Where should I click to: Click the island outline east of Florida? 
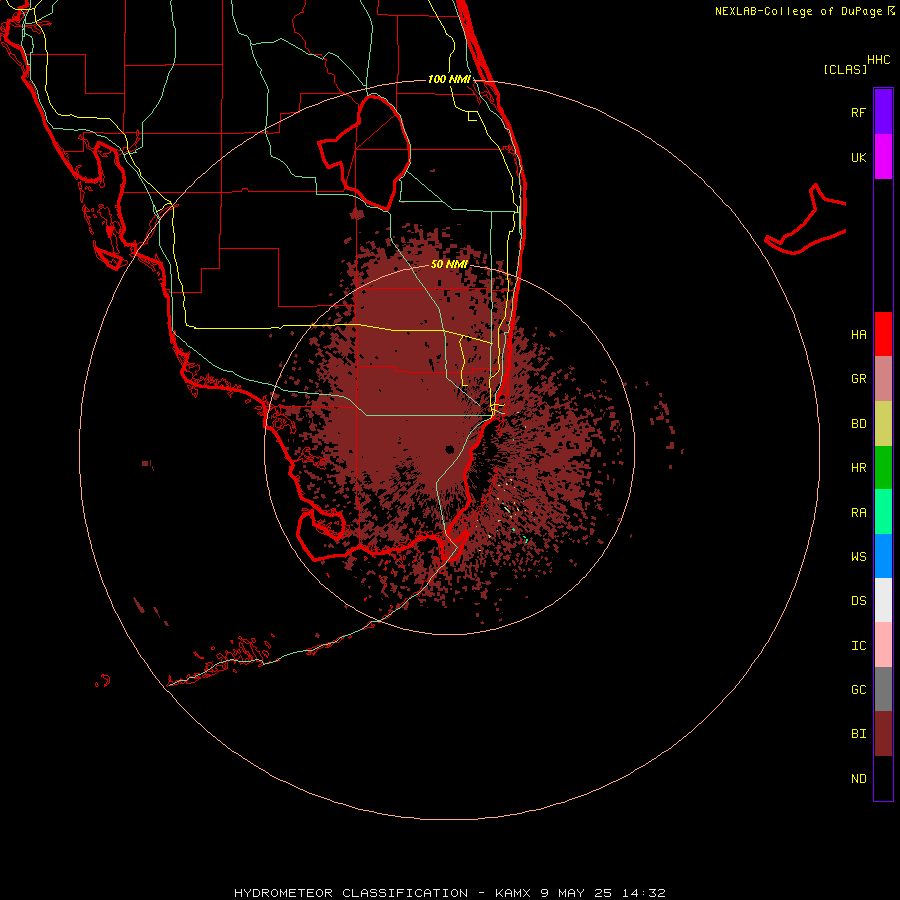point(805,220)
